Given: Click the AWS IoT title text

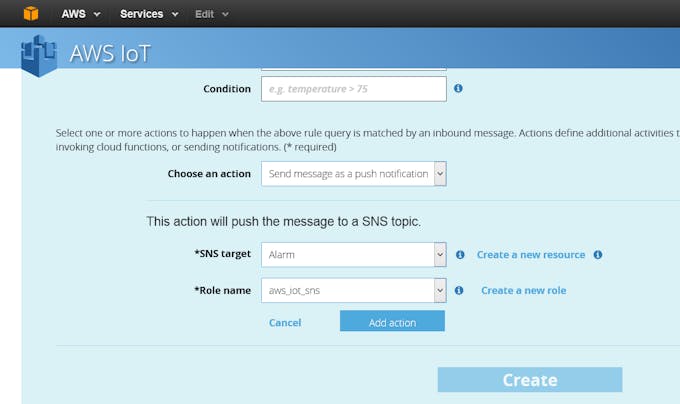Looking at the screenshot, I should click(110, 53).
